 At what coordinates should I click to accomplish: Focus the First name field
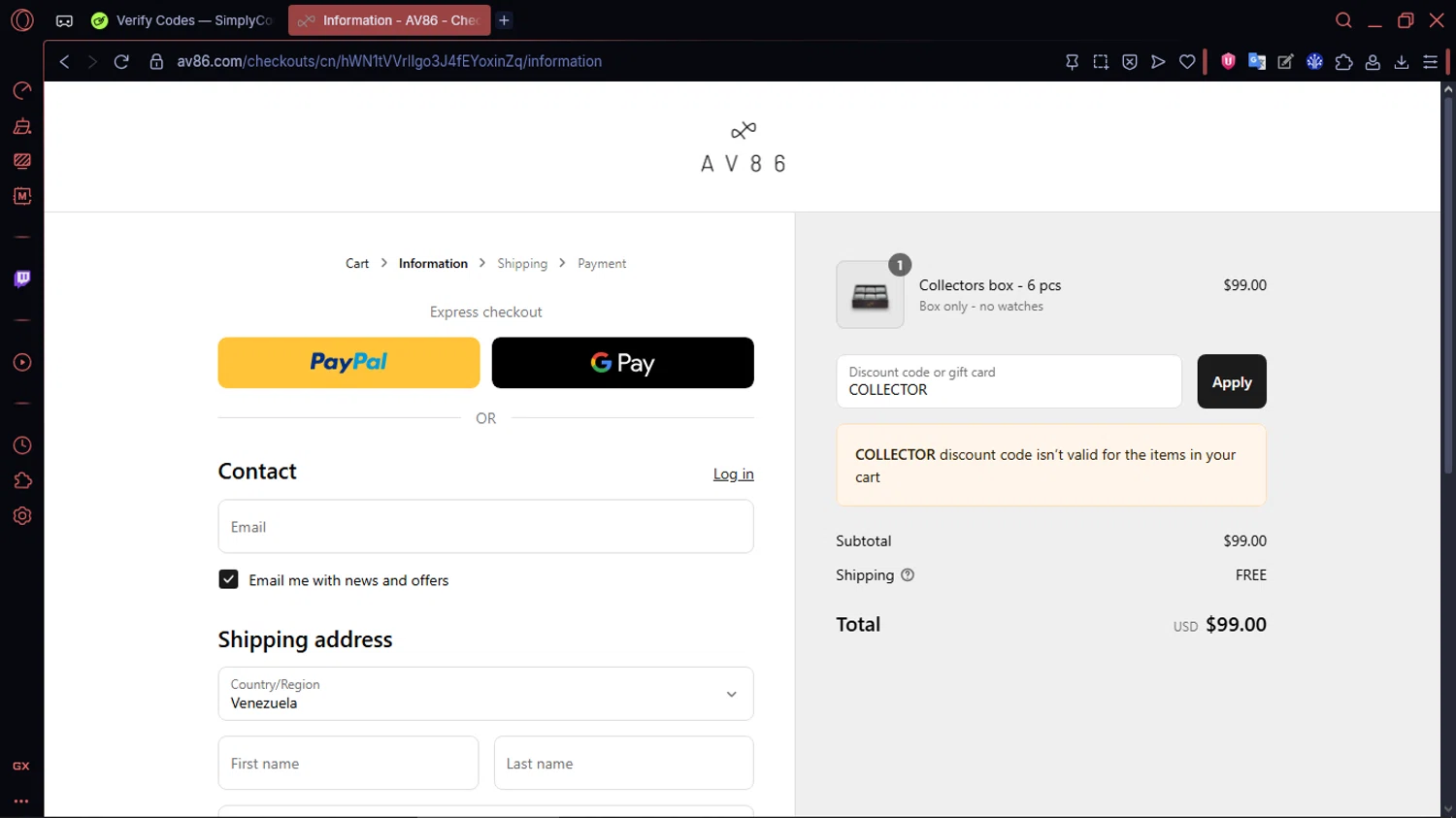[348, 763]
